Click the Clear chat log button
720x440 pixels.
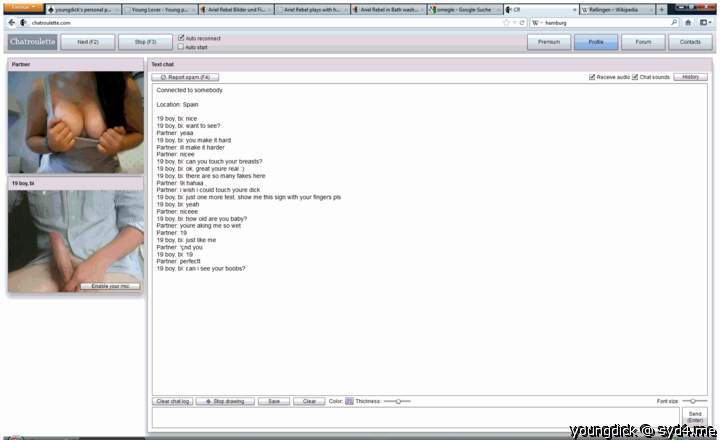[173, 401]
